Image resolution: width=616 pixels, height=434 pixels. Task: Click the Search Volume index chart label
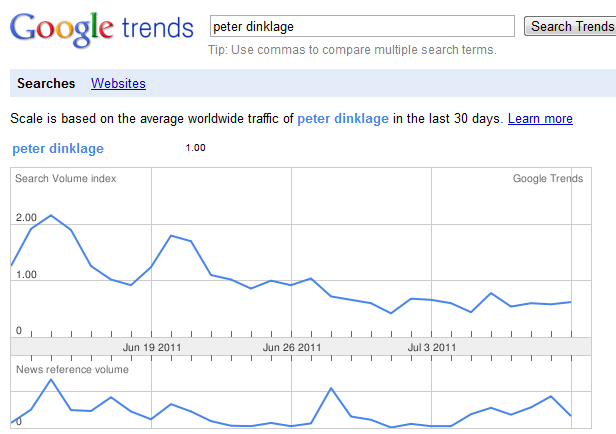(x=66, y=178)
